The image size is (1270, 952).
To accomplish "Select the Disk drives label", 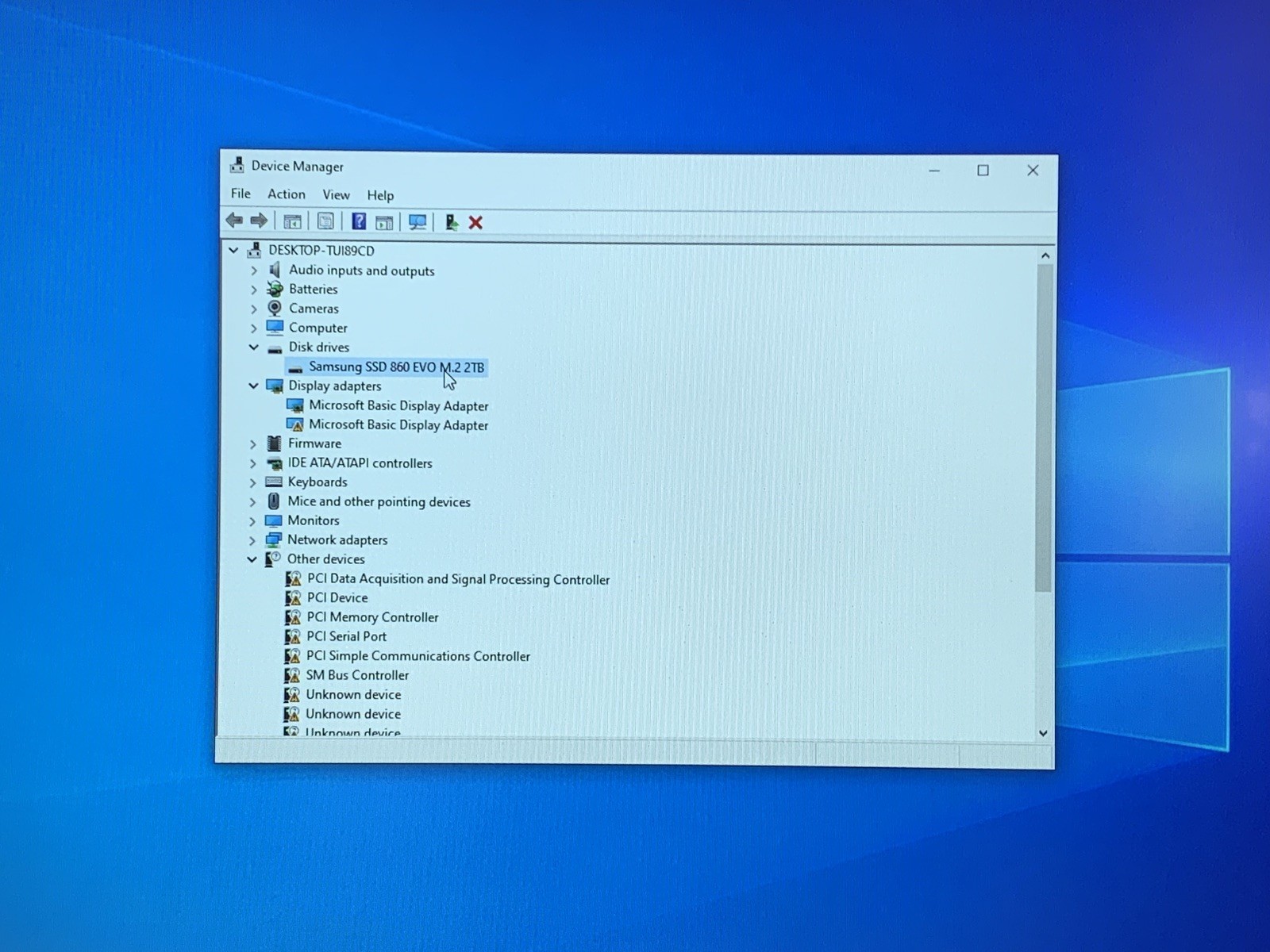I will tap(319, 347).
